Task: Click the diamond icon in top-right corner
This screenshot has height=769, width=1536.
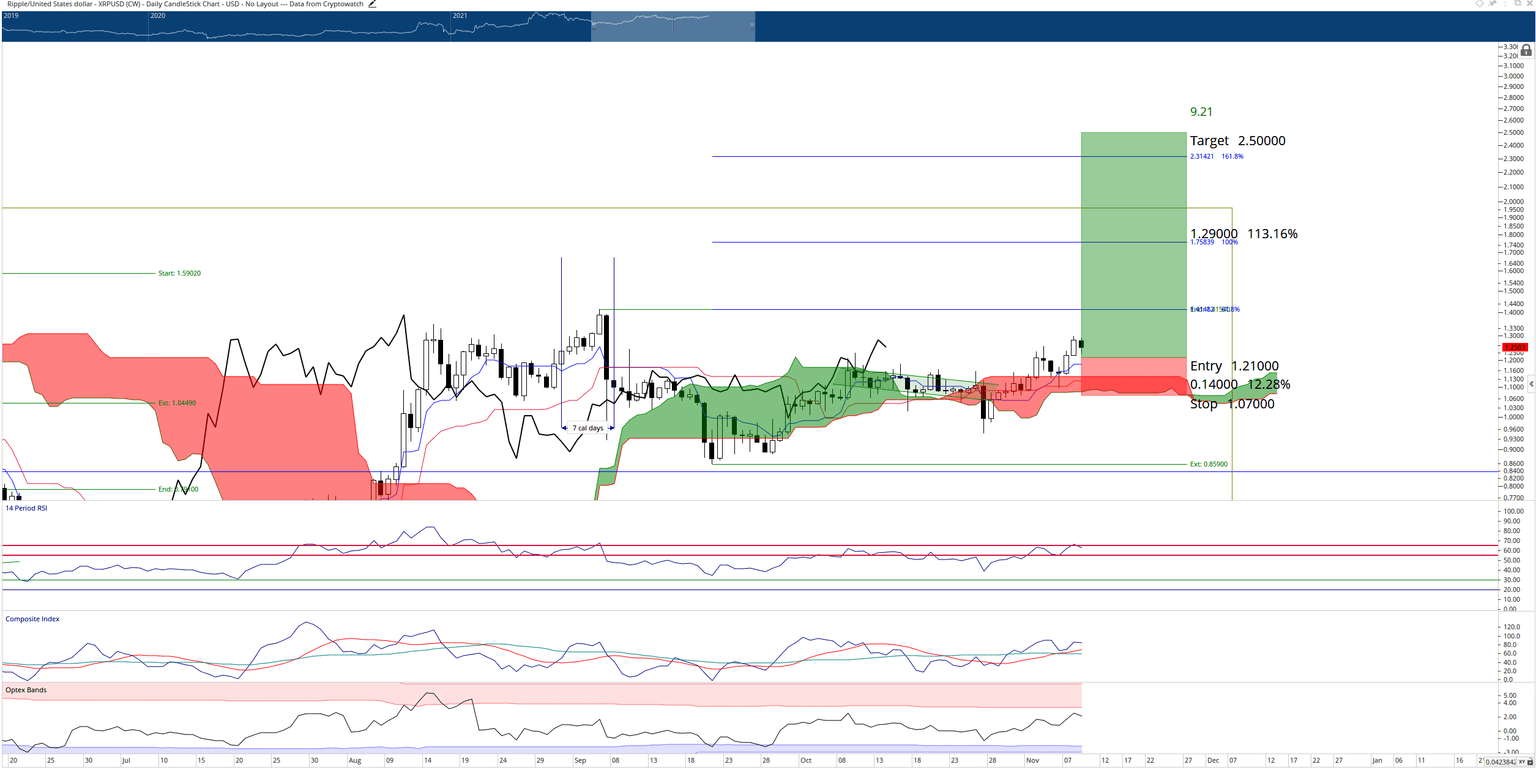Action: click(1480, 3)
